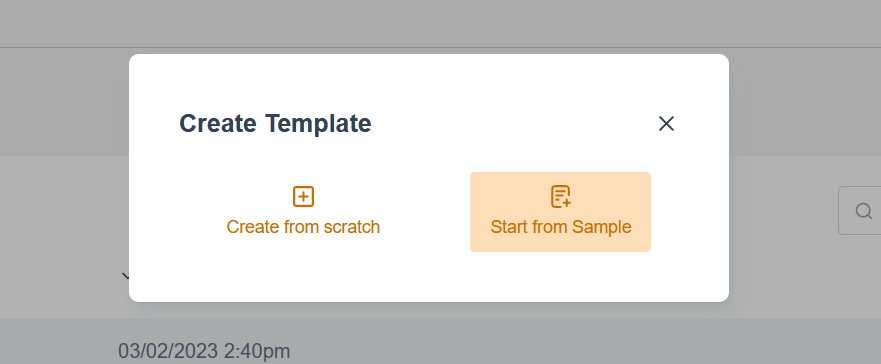Click the document-plus icon for Start from Sample

click(x=561, y=197)
